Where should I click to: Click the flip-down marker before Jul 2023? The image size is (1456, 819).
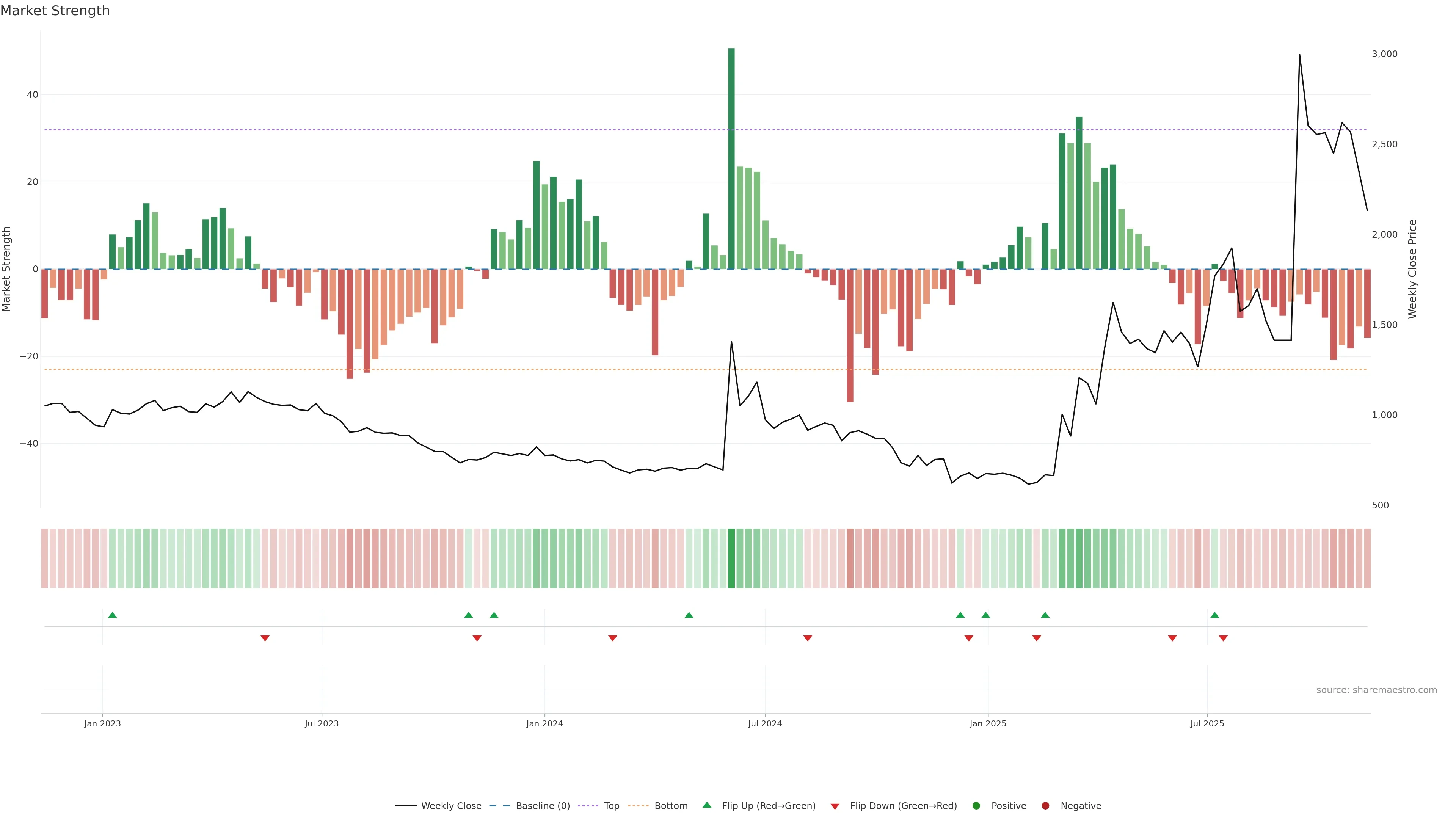coord(265,638)
